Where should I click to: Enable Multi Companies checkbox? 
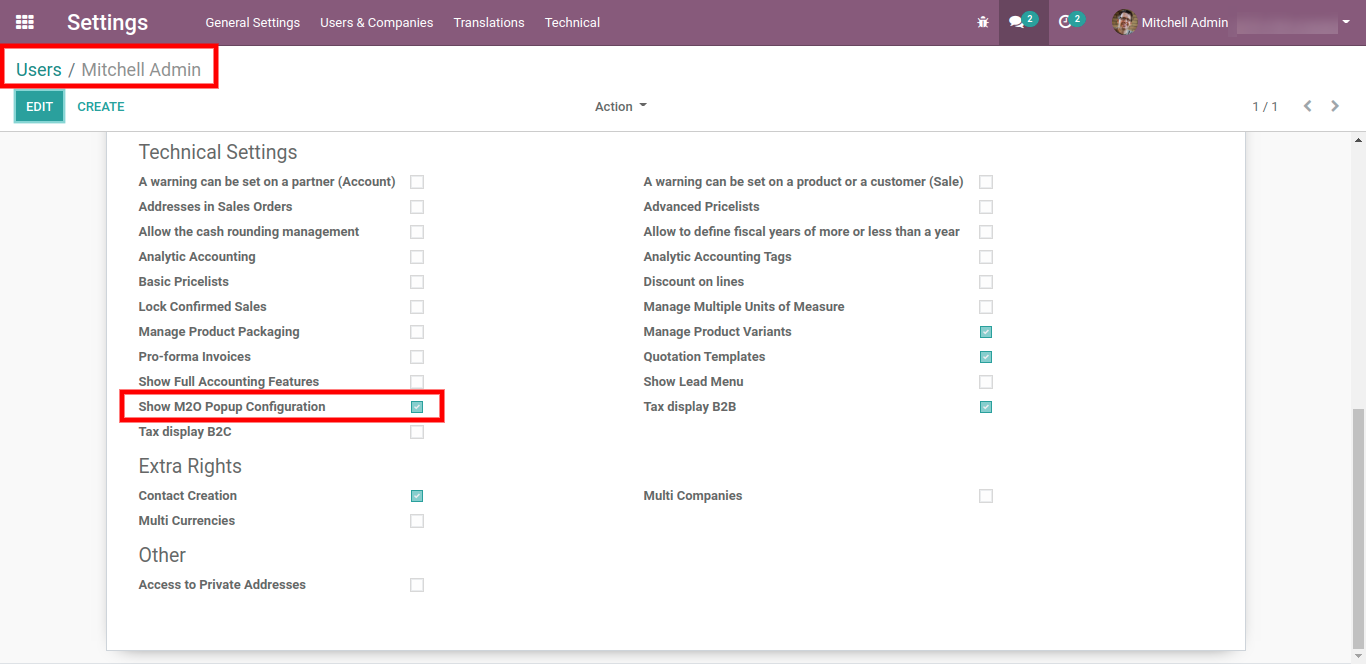pos(986,496)
